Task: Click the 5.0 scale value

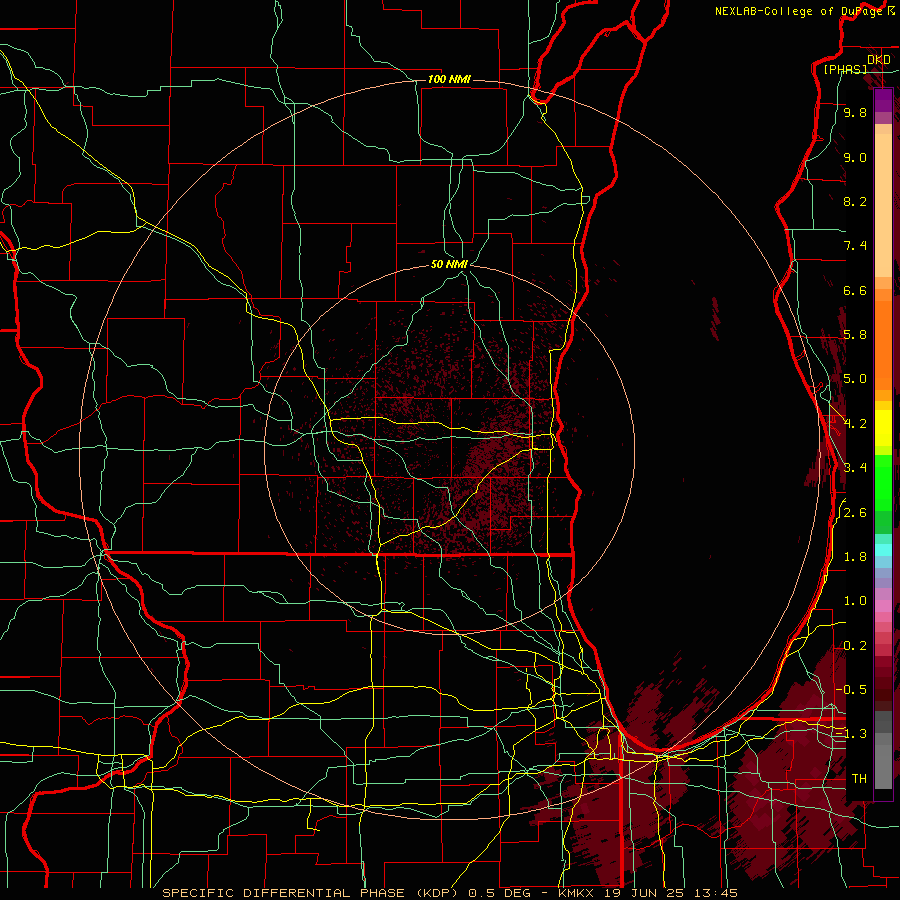Action: click(855, 379)
